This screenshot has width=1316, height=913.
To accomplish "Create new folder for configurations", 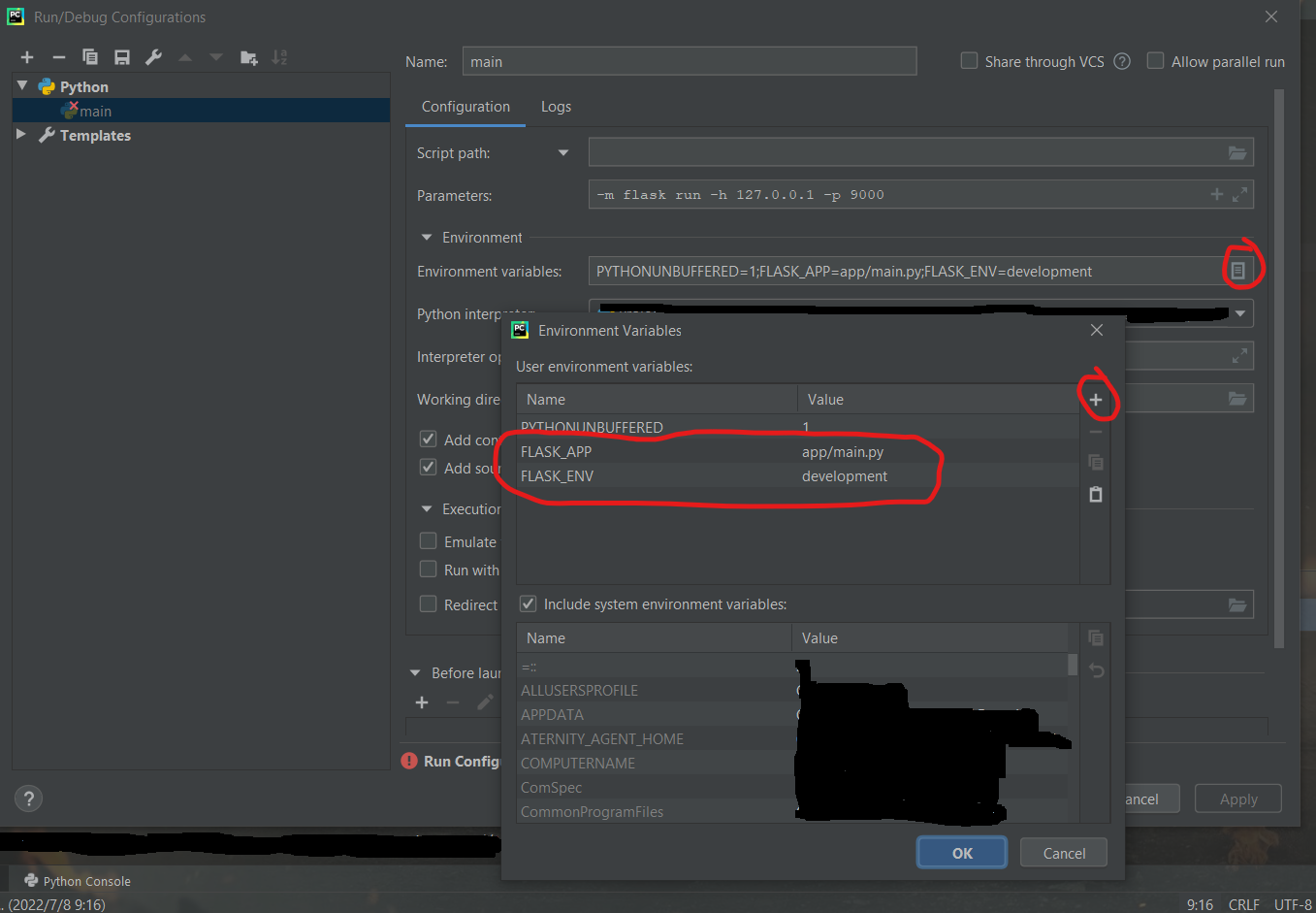I will coord(248,57).
